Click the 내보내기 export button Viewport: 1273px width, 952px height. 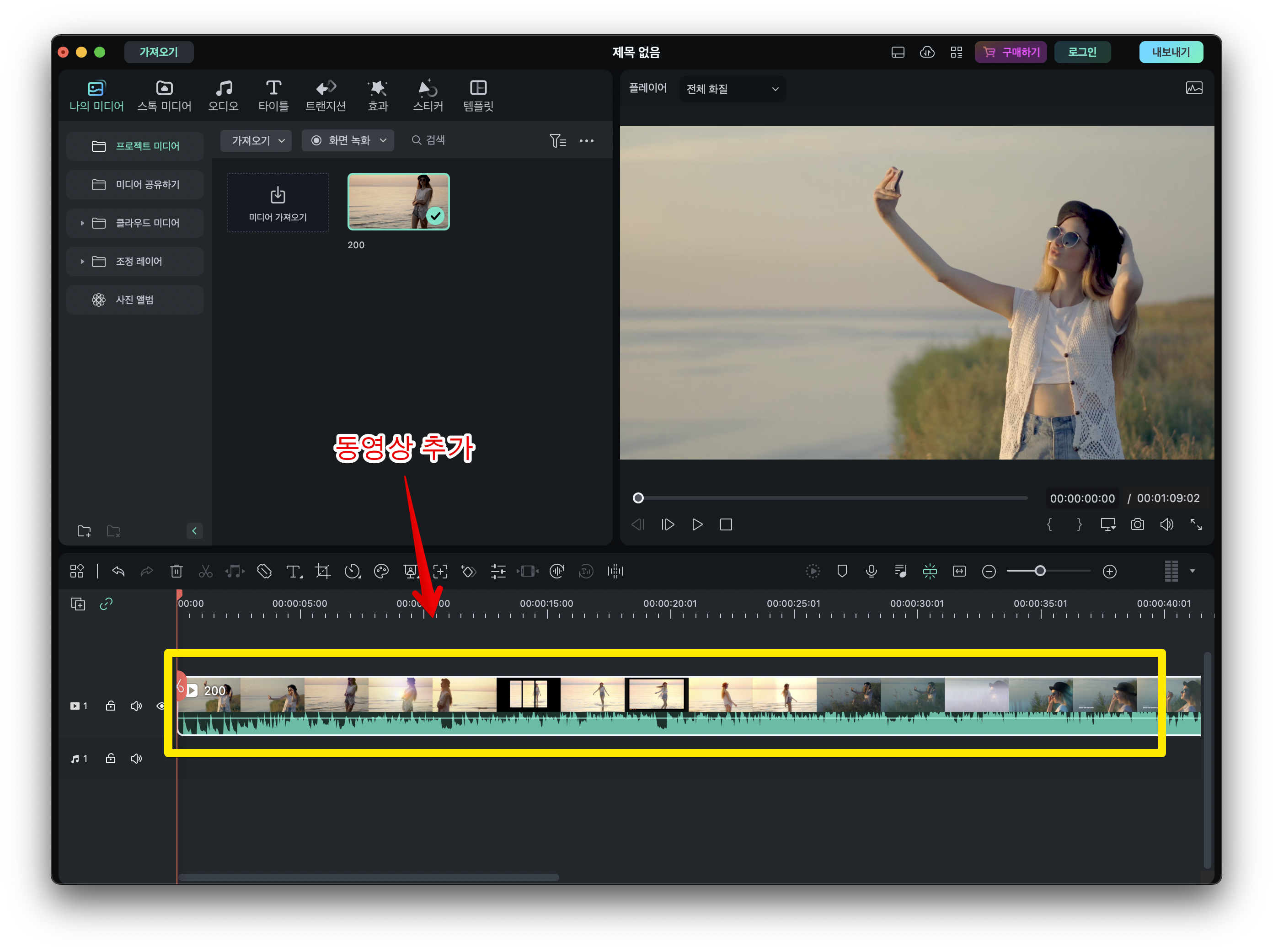pyautogui.click(x=1171, y=53)
